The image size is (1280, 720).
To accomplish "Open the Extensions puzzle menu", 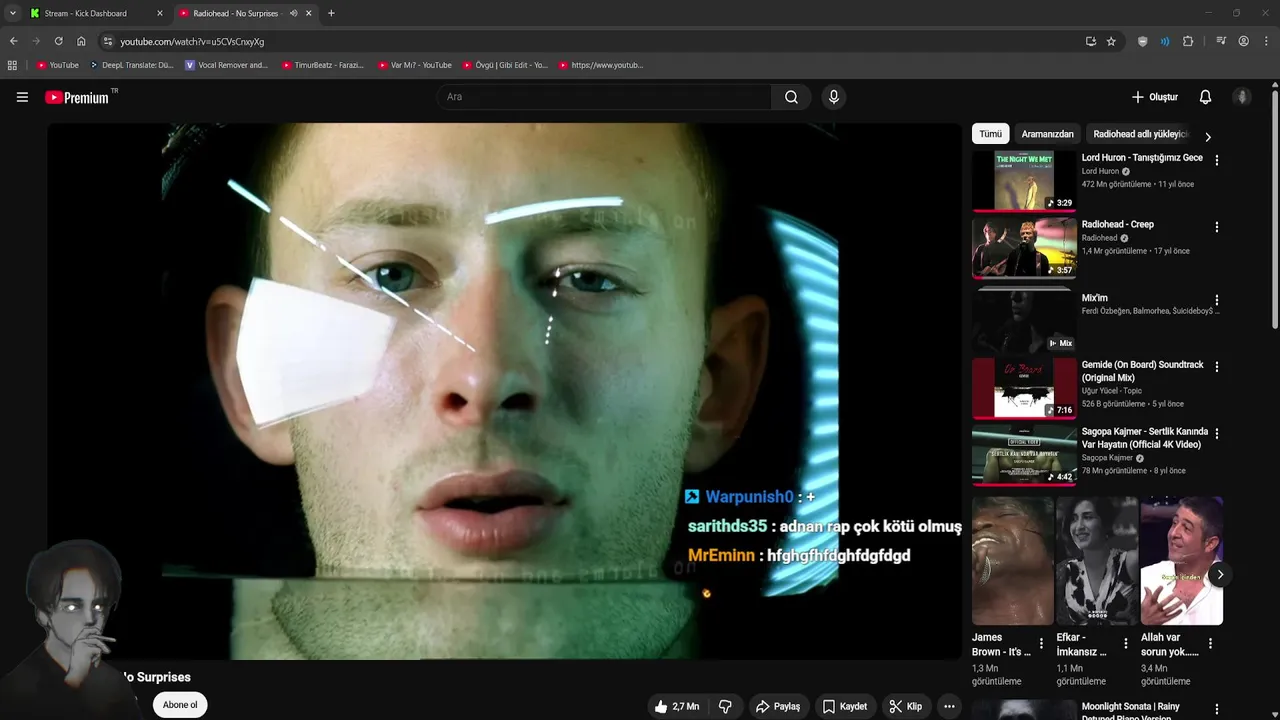I will tap(1188, 41).
